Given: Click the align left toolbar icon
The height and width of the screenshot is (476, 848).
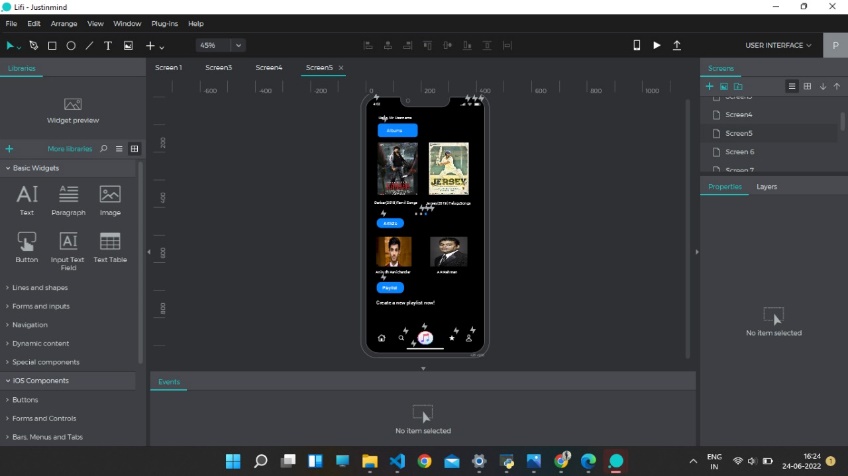Looking at the screenshot, I should point(368,45).
